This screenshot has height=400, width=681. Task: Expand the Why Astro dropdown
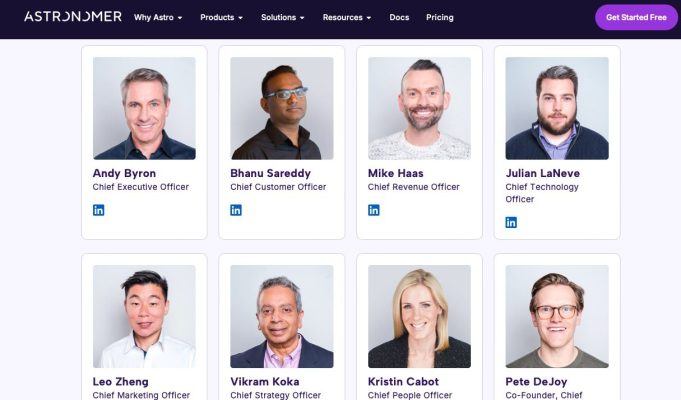pos(158,17)
